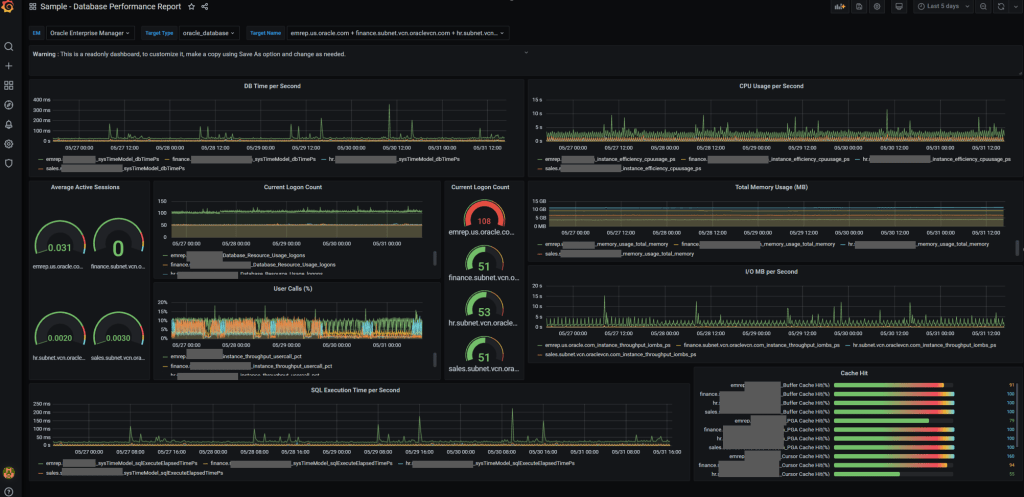
Task: Open the Last 5 days time picker
Action: [942, 7]
